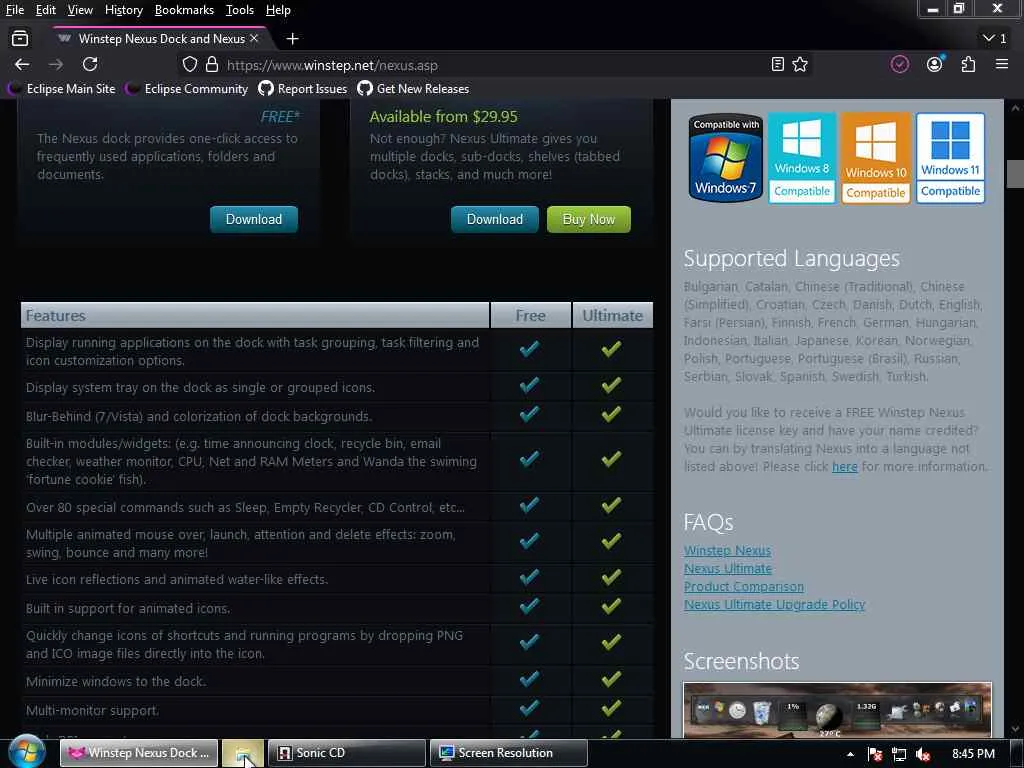
Task: Open the File menu
Action: click(15, 10)
